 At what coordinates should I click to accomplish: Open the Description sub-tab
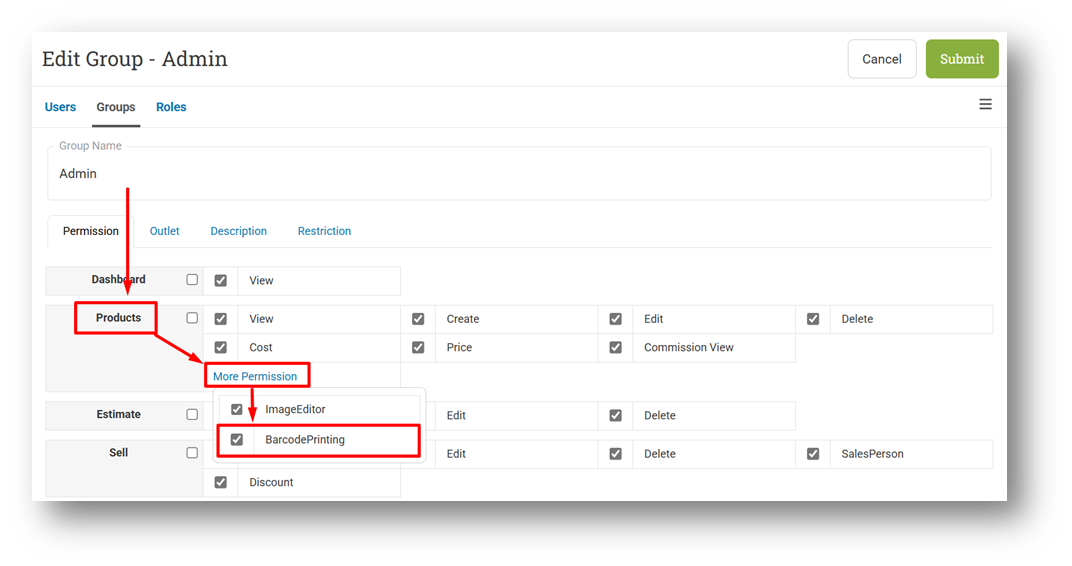click(239, 231)
